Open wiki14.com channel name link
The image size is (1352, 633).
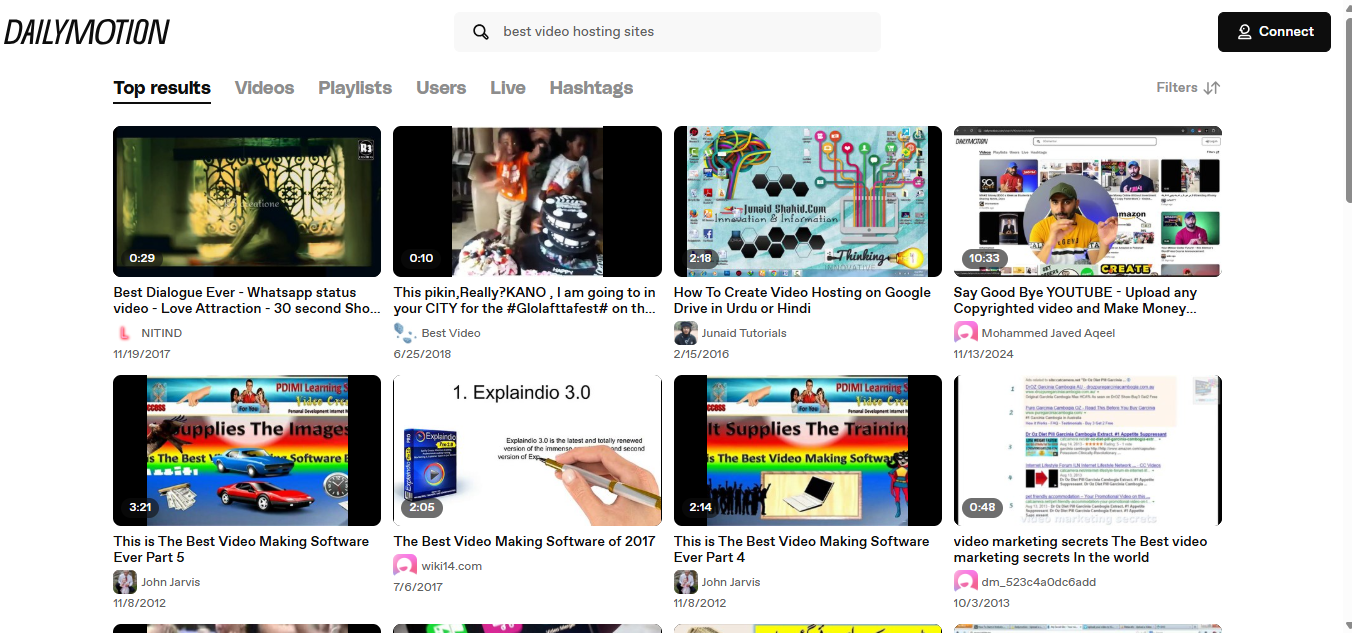[452, 566]
